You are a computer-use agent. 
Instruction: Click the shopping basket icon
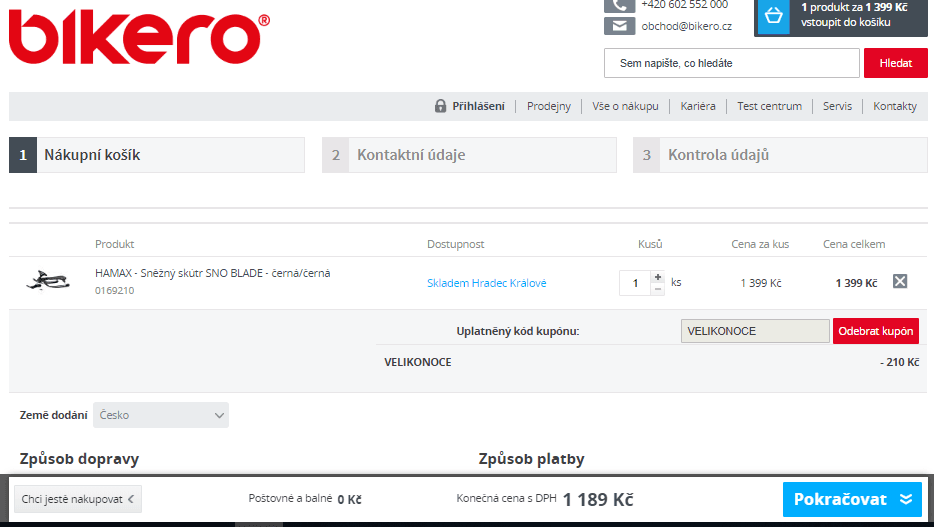(x=773, y=16)
